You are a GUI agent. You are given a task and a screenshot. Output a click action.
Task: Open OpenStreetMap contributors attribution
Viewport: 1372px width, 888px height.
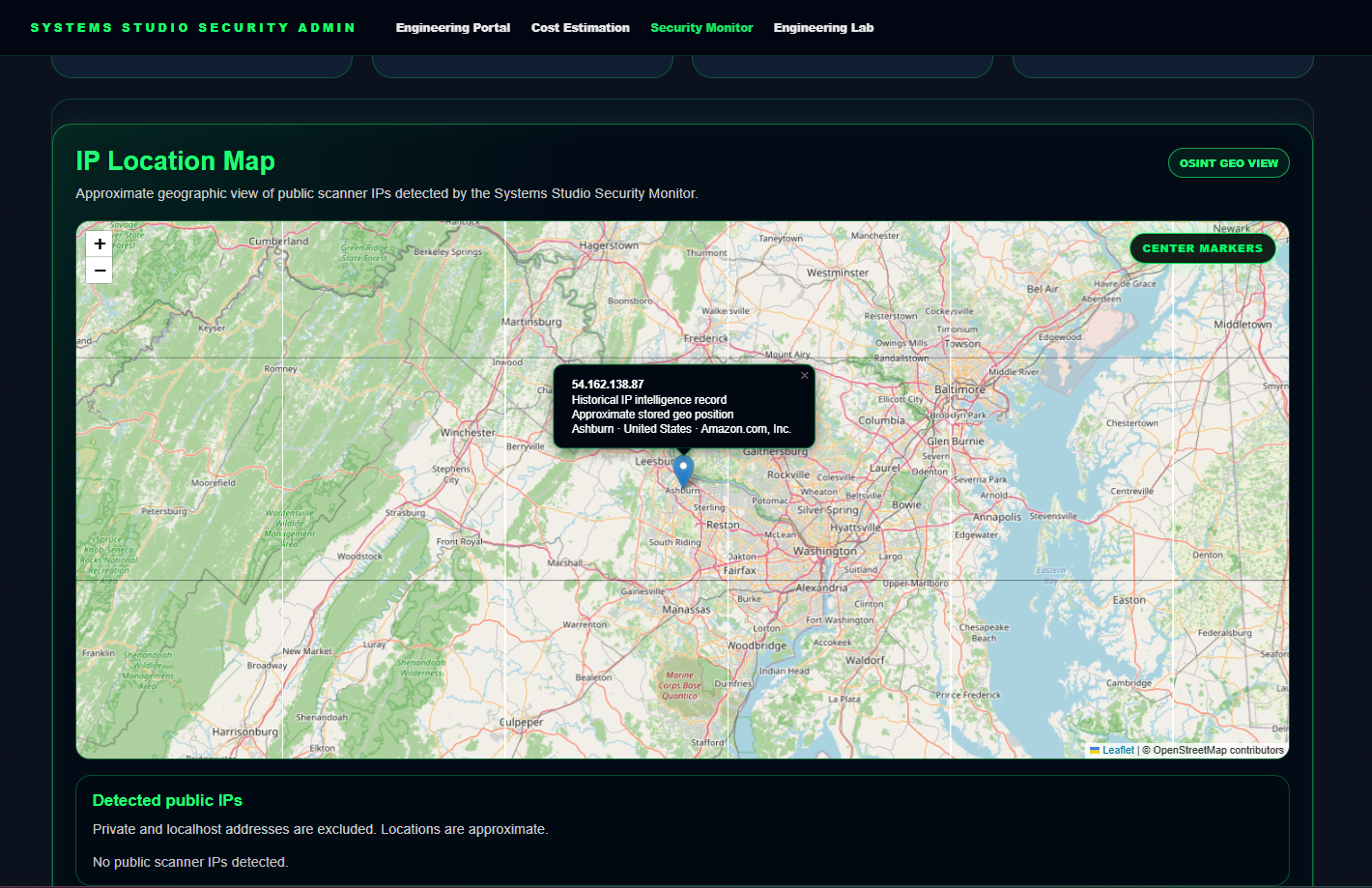click(1218, 750)
